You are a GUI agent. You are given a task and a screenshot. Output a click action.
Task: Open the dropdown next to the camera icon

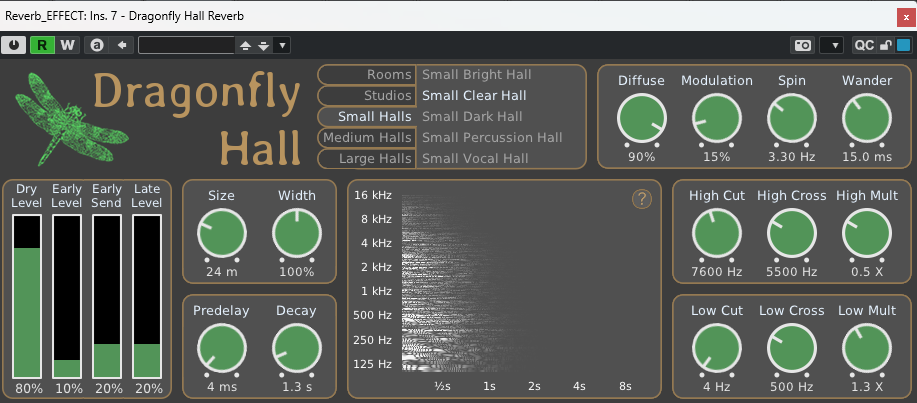[831, 45]
